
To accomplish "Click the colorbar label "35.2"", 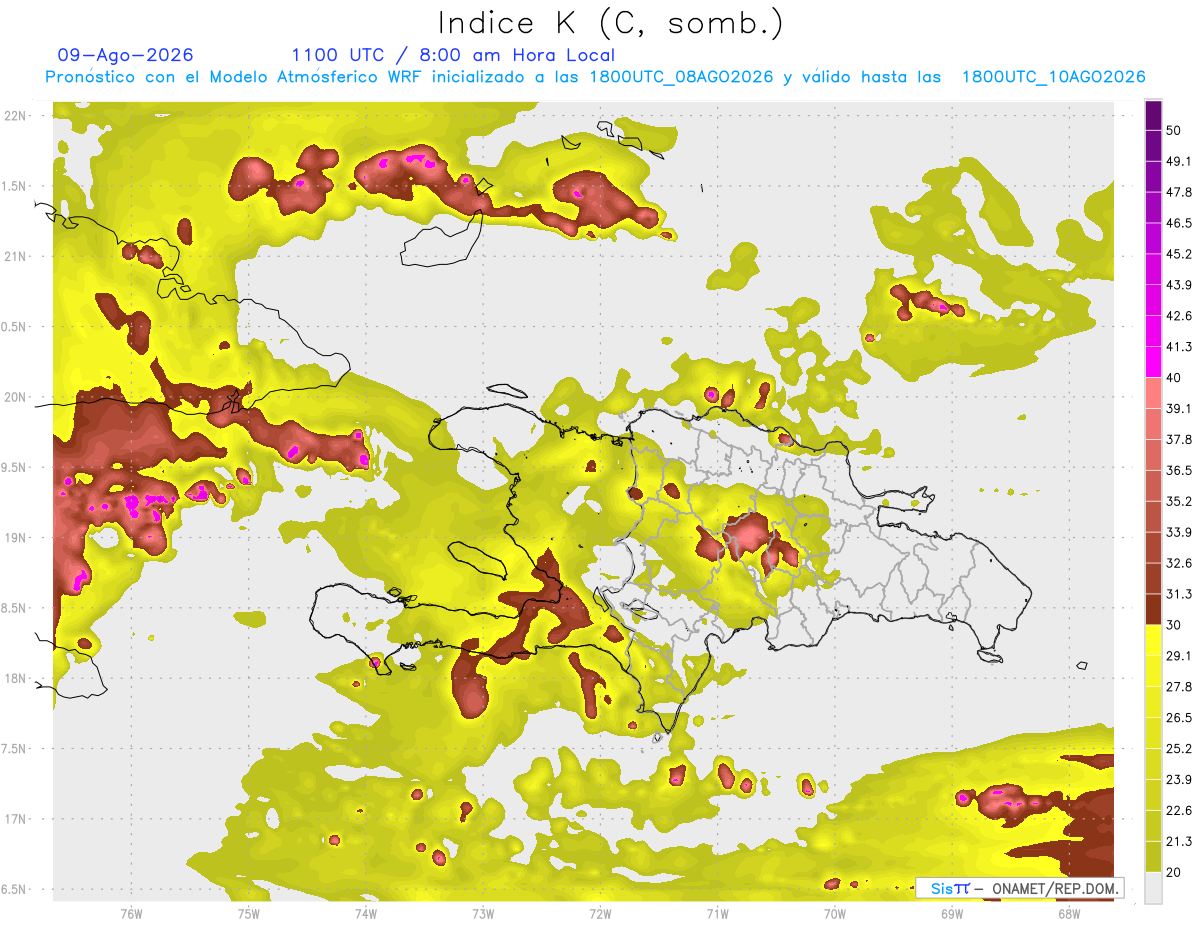I will coord(1179,501).
